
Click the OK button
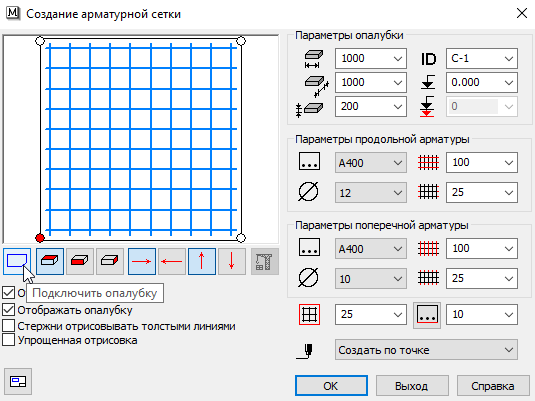click(x=331, y=386)
